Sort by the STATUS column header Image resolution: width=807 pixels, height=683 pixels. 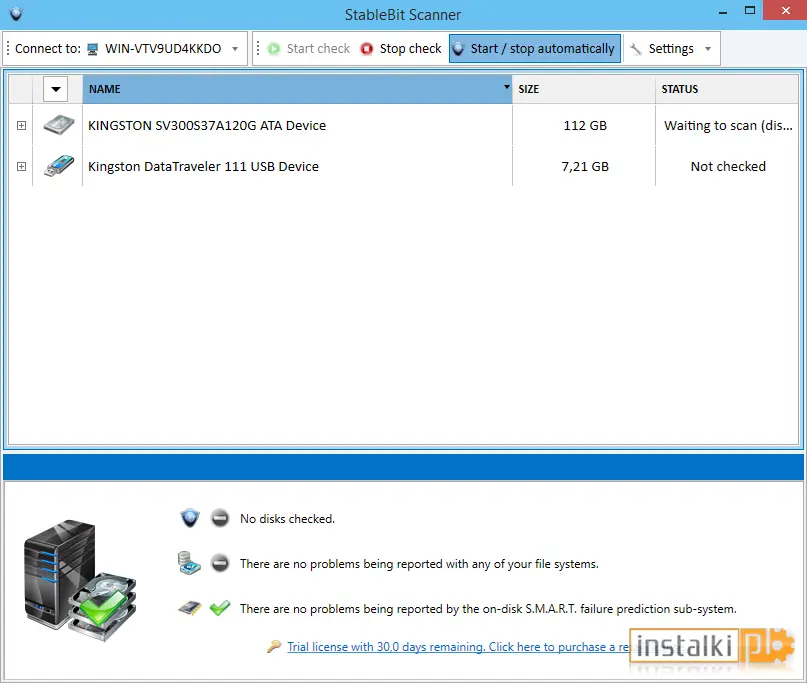pyautogui.click(x=726, y=89)
